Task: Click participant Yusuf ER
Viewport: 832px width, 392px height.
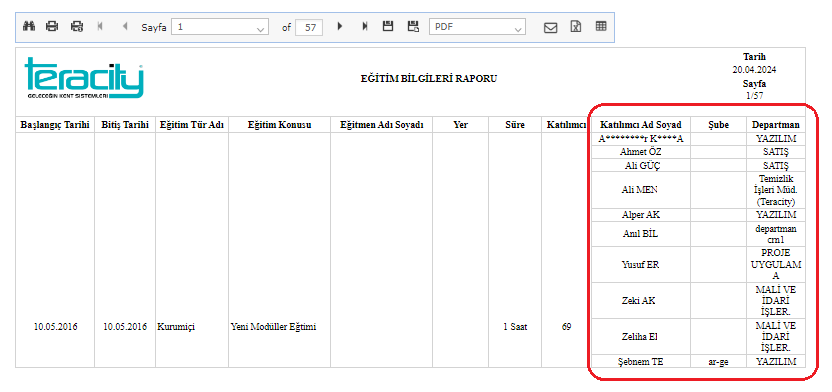Action: 640,265
